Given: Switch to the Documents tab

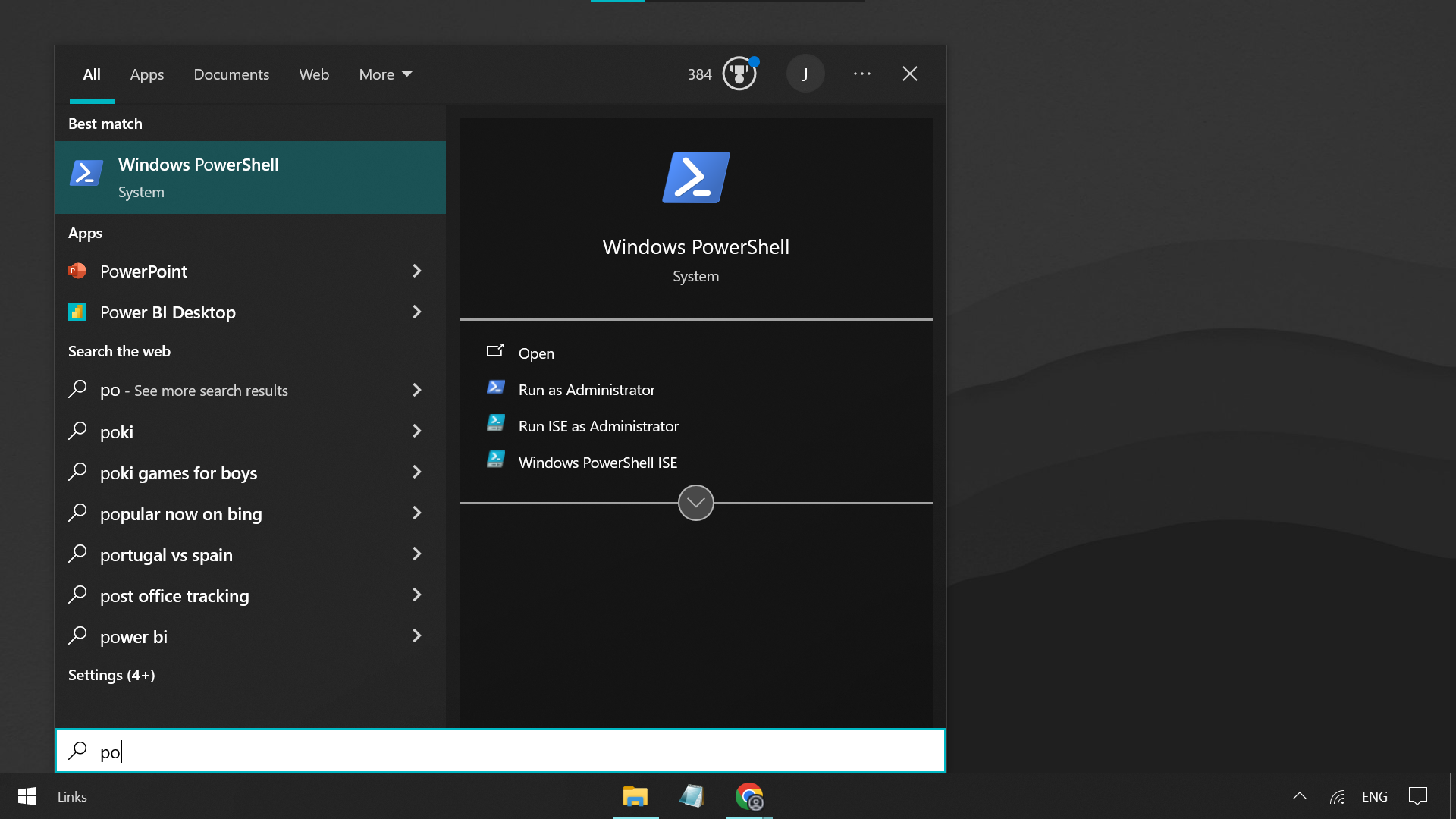Looking at the screenshot, I should 231,74.
